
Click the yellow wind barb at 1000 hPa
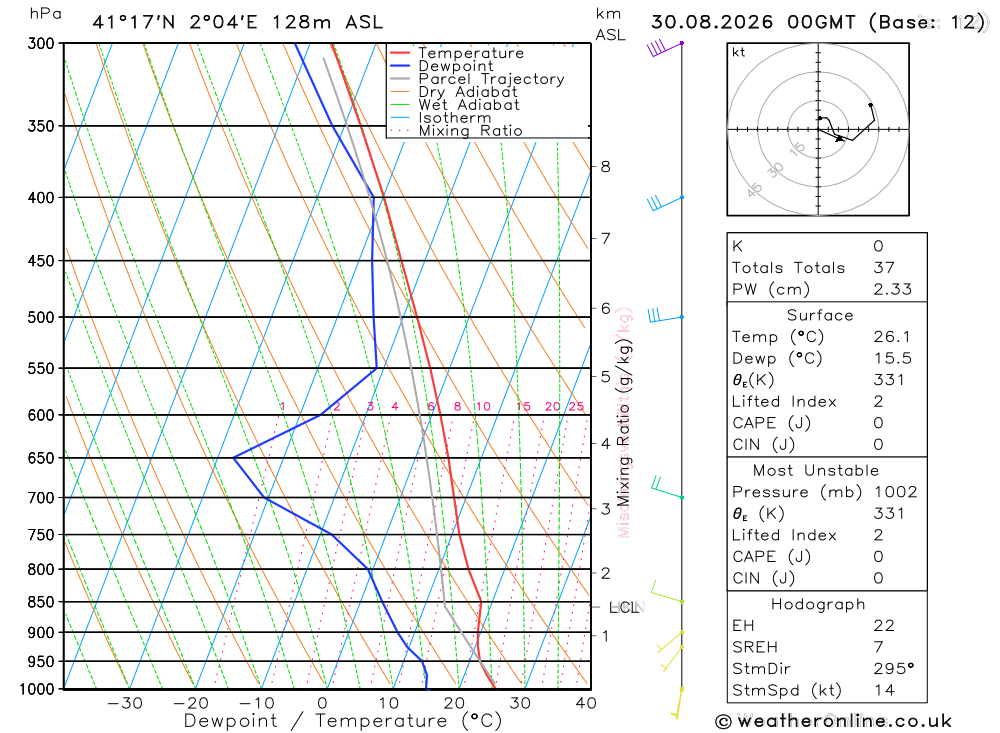pyautogui.click(x=678, y=703)
